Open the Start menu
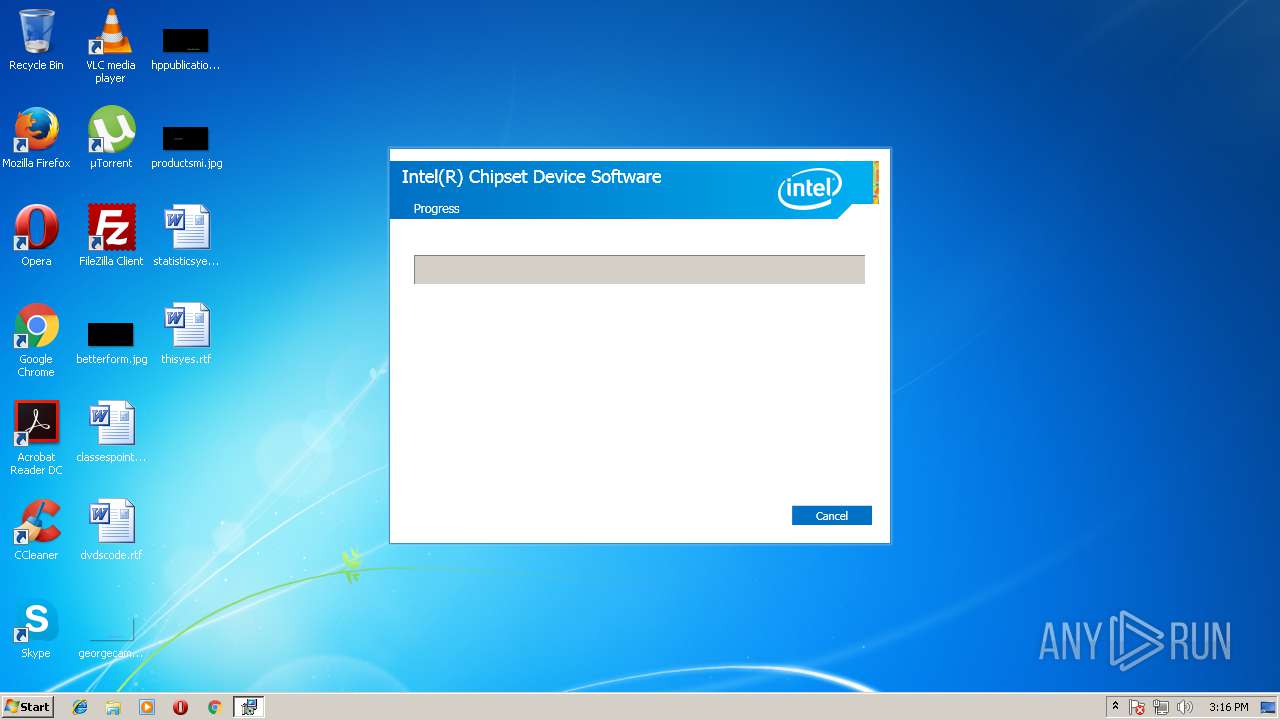The image size is (1280, 720). [28, 707]
